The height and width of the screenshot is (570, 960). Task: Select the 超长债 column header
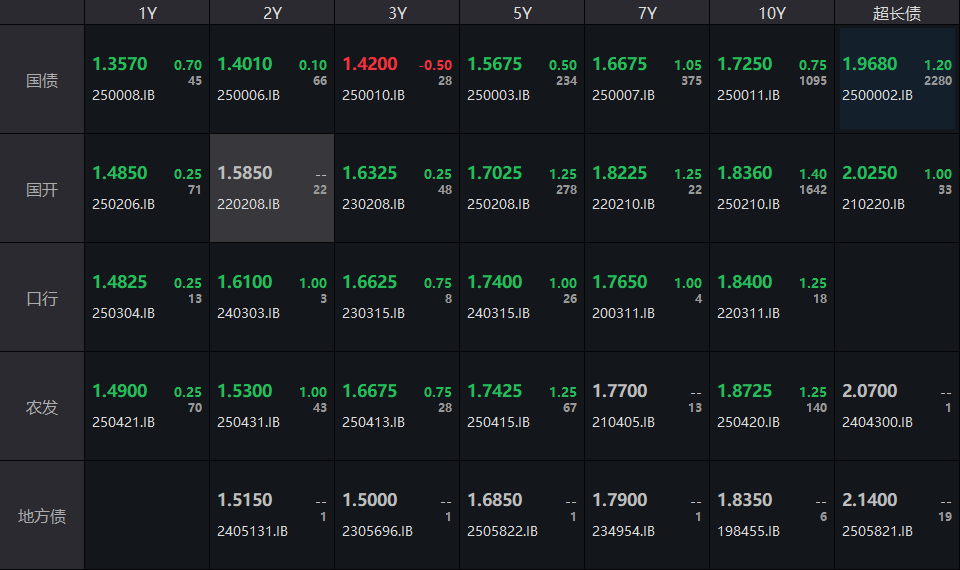(897, 13)
